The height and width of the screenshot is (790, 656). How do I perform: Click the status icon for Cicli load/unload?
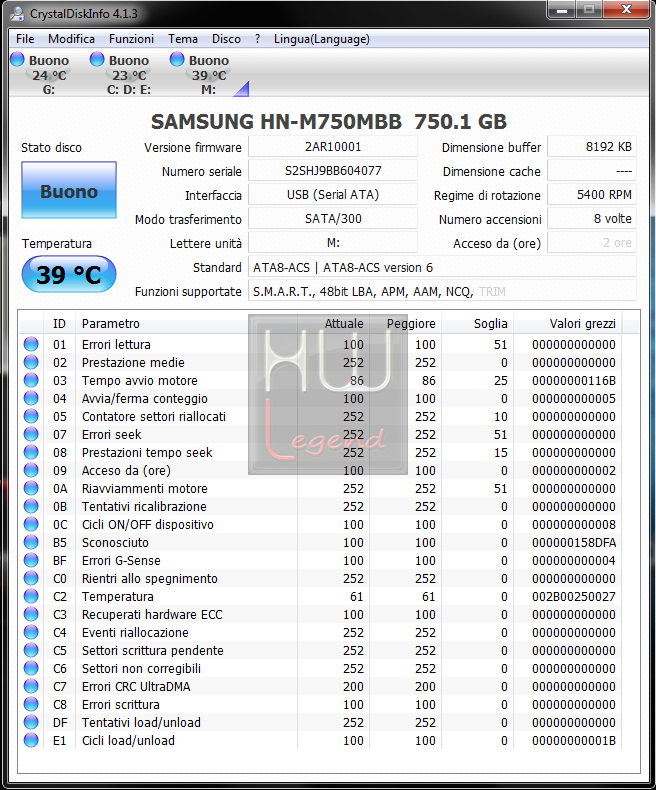tap(31, 741)
